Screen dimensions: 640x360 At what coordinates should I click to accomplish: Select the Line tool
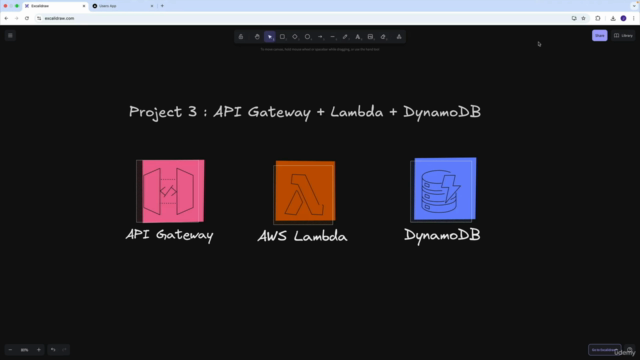point(333,37)
